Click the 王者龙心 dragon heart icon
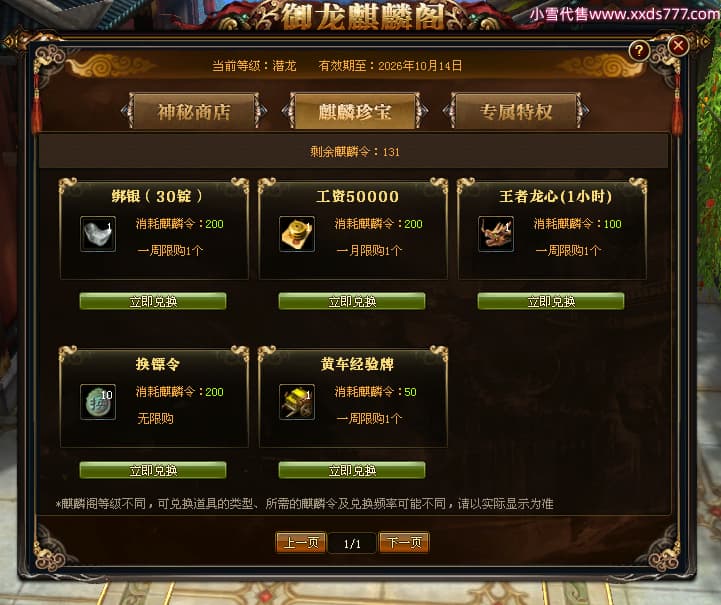Screen dimensions: 721x605 click(x=496, y=234)
